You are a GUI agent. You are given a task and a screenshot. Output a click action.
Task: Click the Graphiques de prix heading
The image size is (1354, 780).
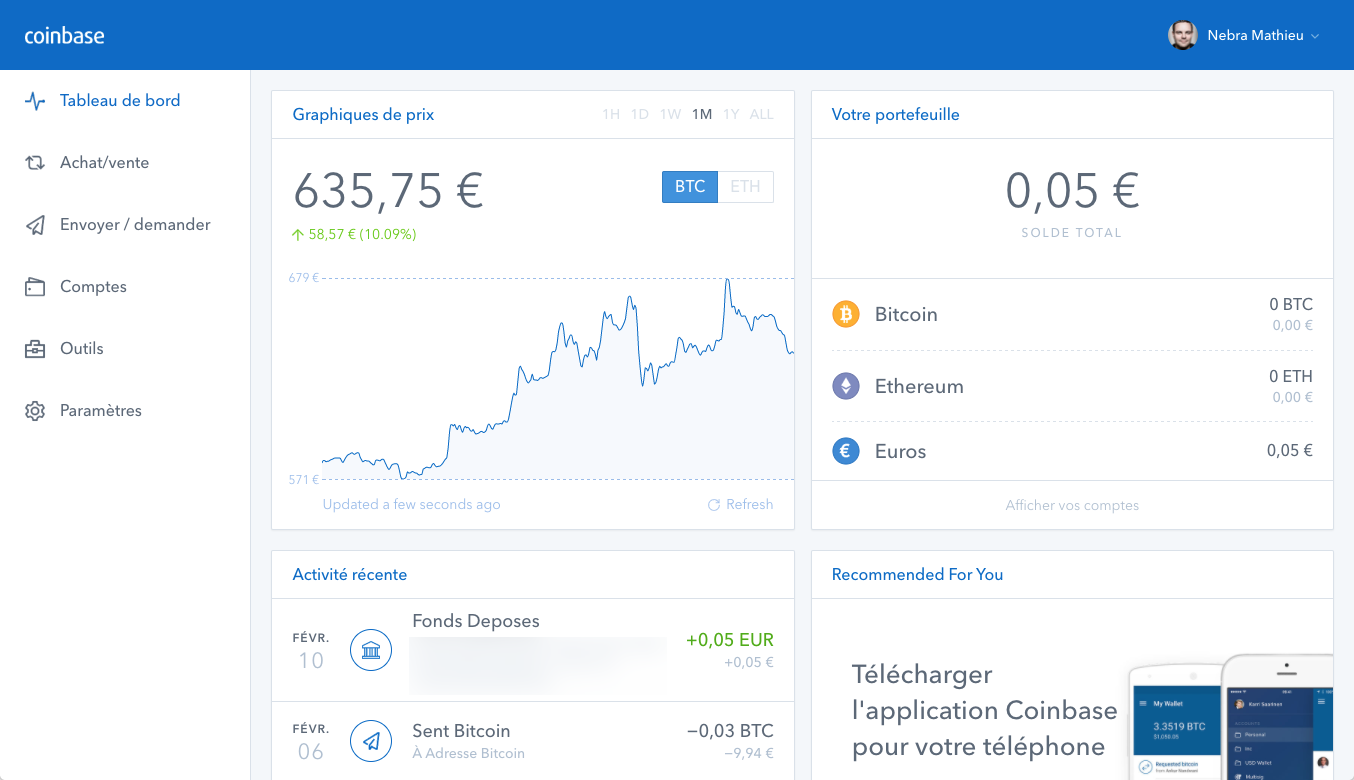363,115
